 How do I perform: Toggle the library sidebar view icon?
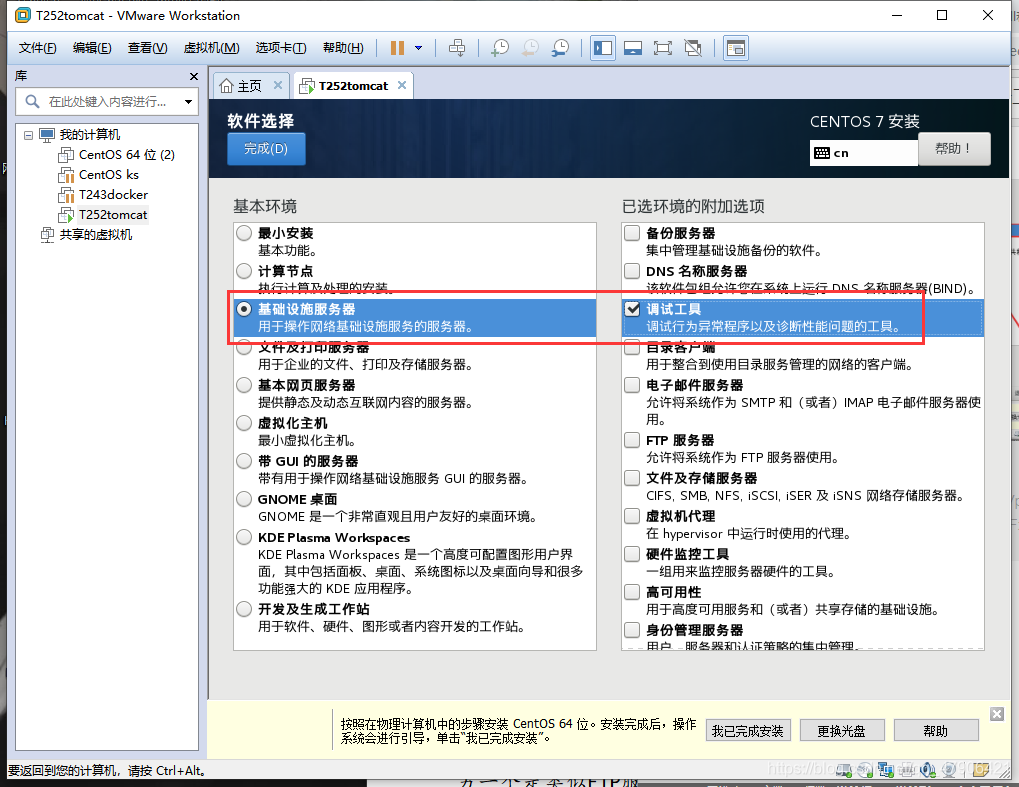tap(602, 48)
